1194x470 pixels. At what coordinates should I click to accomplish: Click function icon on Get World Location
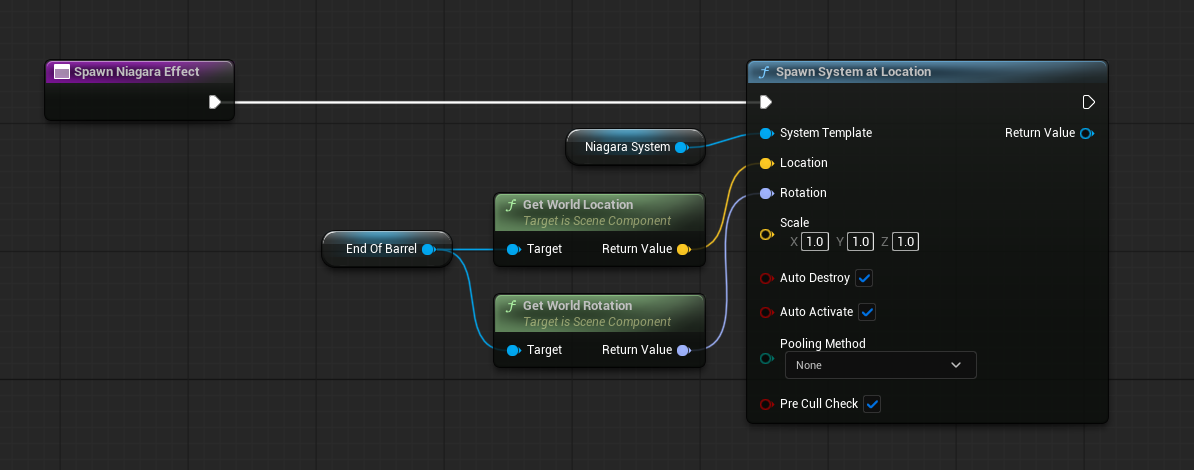[x=512, y=205]
